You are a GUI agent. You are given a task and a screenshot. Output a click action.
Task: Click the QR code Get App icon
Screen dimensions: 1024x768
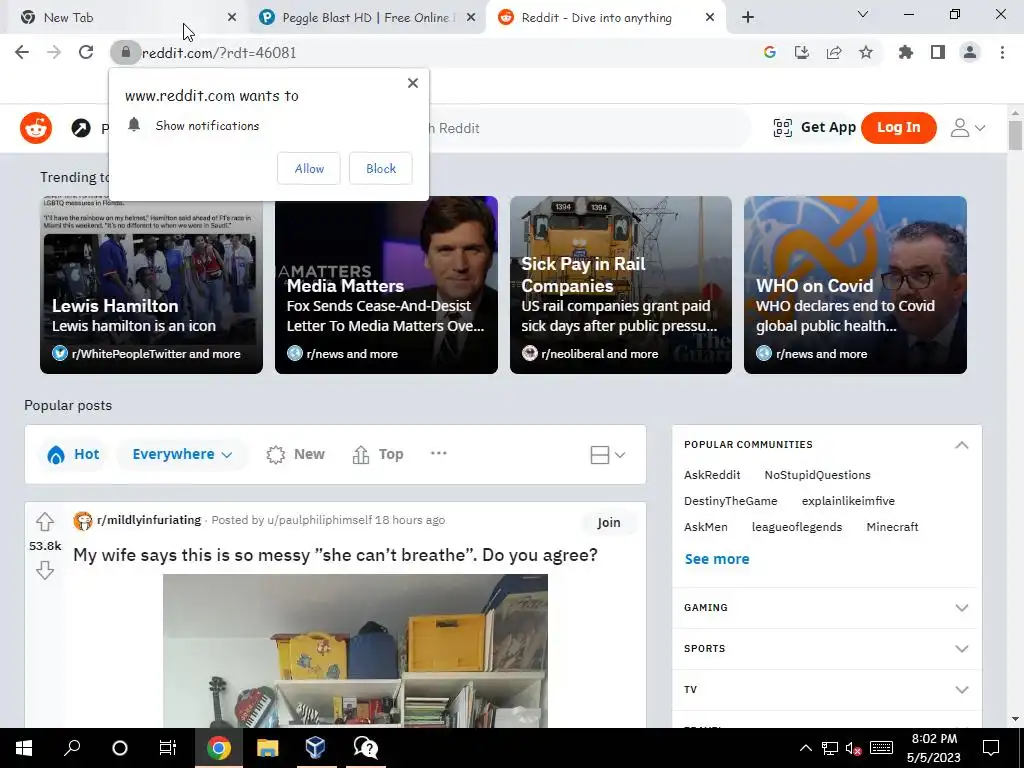pyautogui.click(x=782, y=127)
